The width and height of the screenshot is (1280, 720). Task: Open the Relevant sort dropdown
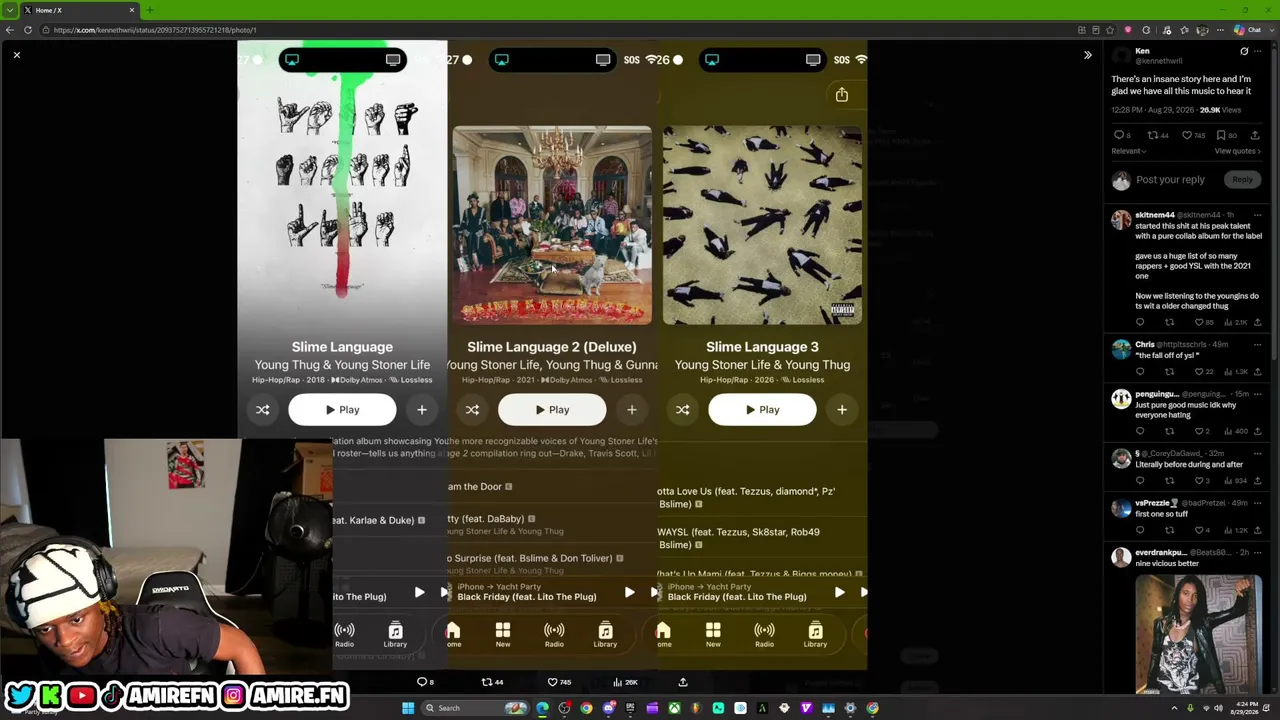[1128, 151]
